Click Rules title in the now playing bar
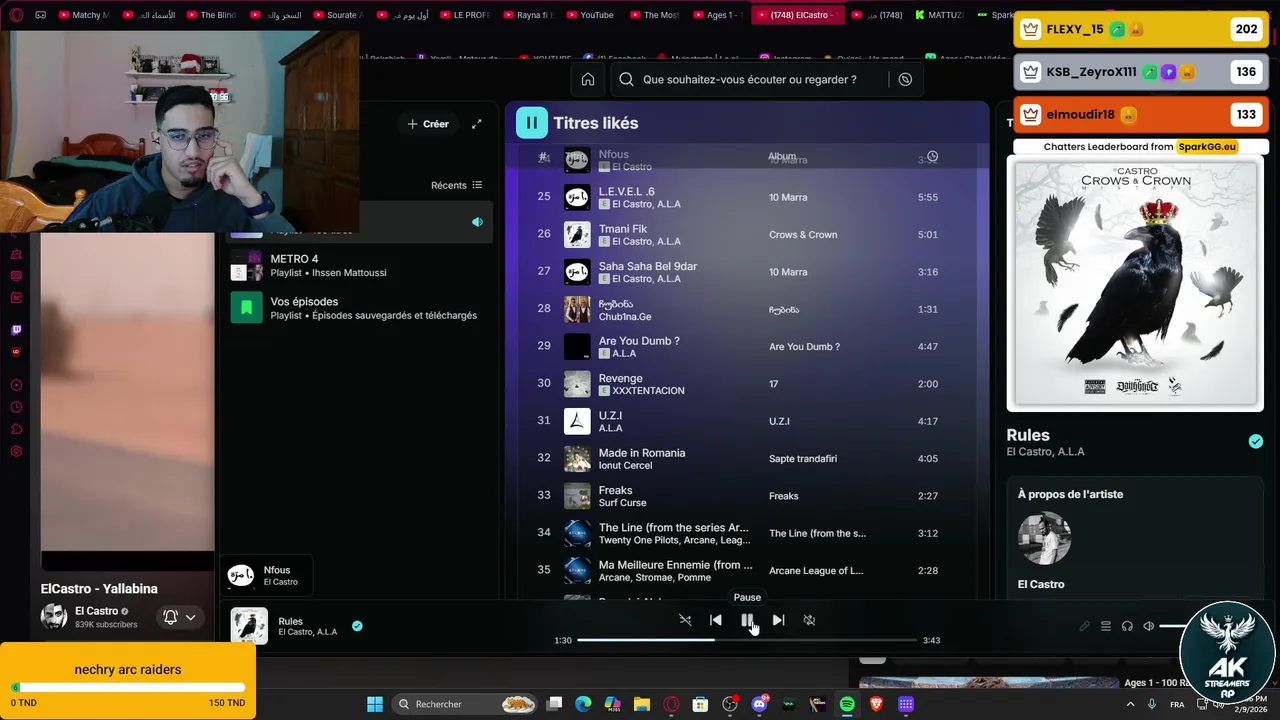The width and height of the screenshot is (1280, 720). coord(290,621)
